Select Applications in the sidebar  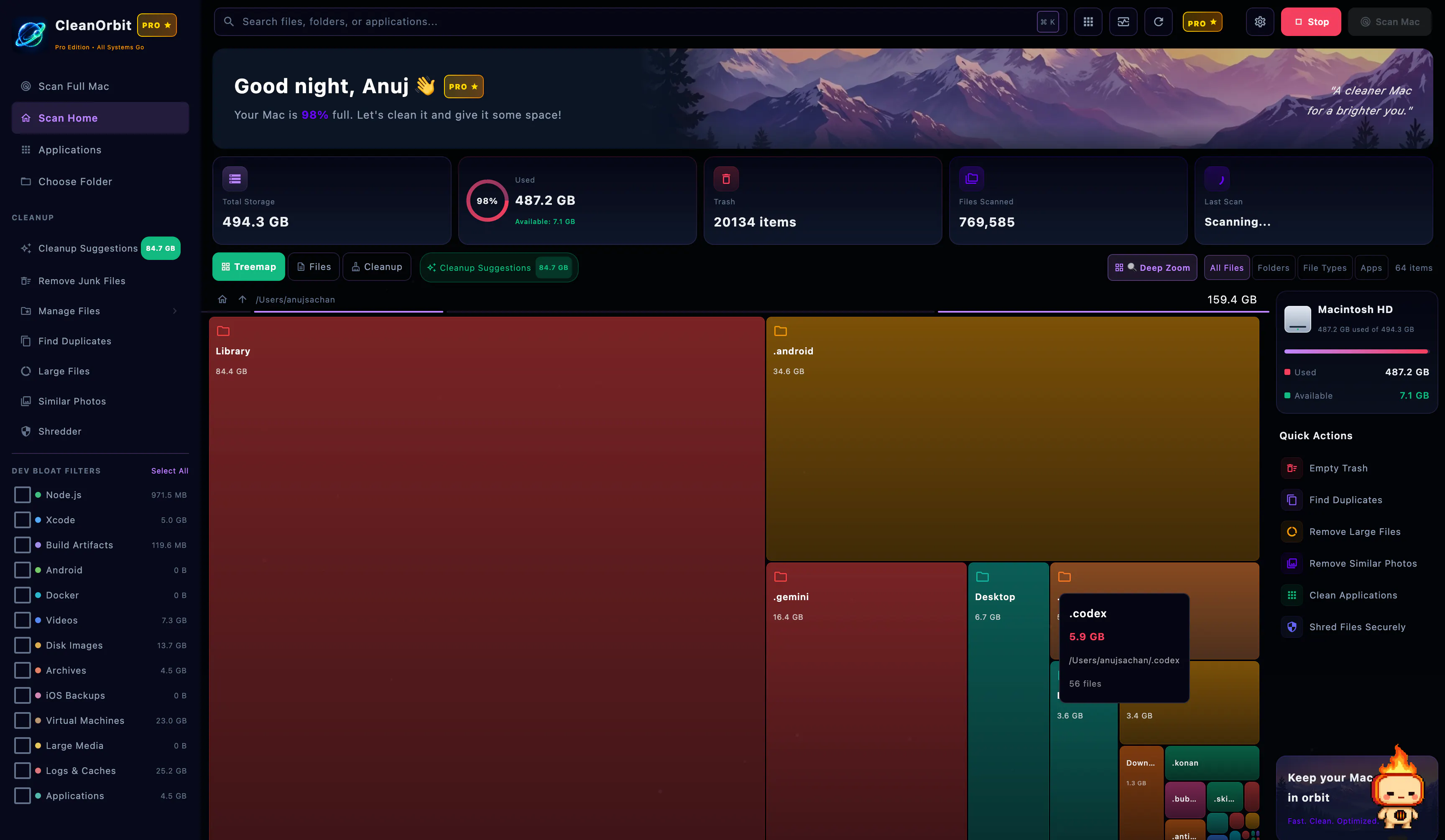pos(100,150)
